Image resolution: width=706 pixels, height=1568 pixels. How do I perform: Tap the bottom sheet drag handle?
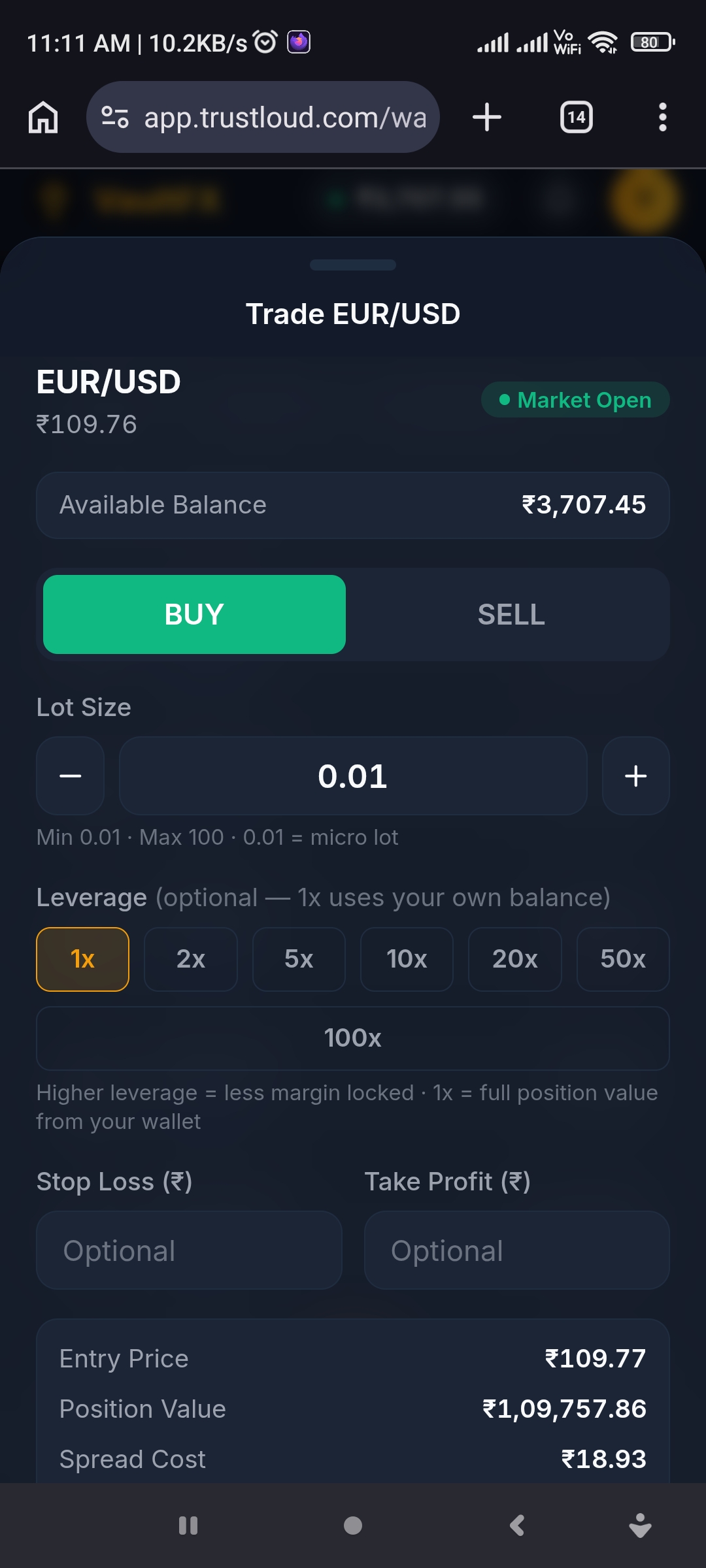(353, 265)
